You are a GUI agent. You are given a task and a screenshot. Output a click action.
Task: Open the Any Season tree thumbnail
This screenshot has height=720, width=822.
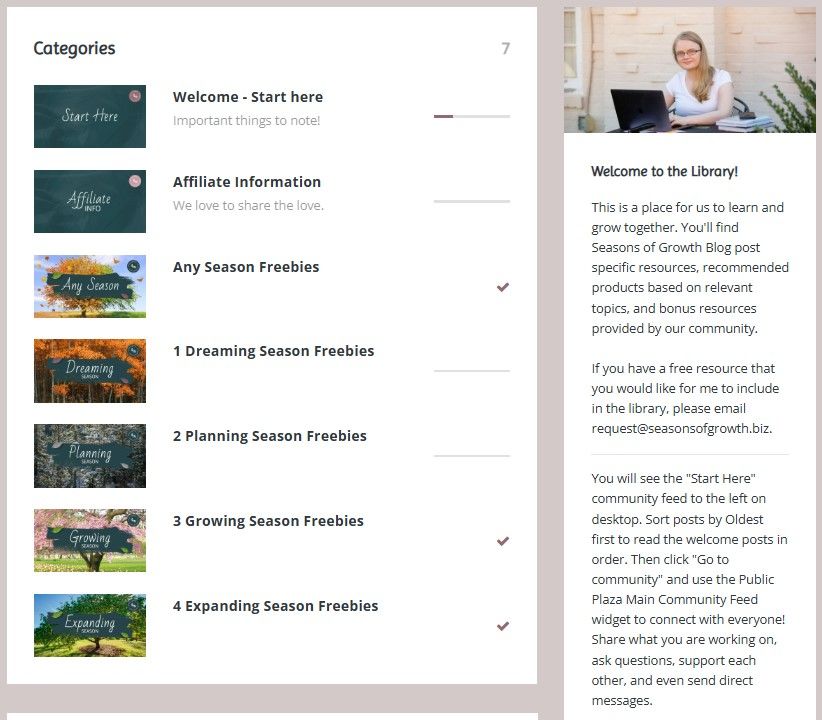click(x=90, y=286)
